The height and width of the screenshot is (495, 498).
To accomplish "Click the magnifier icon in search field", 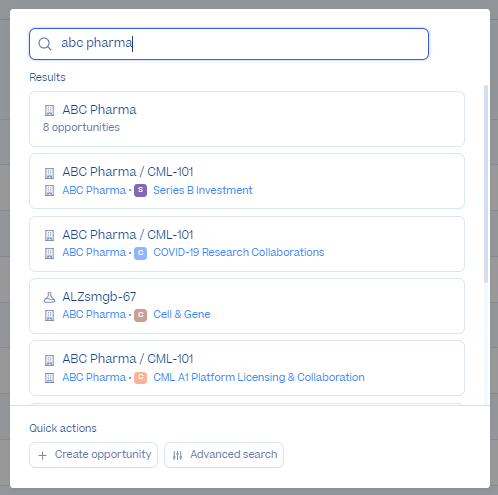I will coord(45,44).
